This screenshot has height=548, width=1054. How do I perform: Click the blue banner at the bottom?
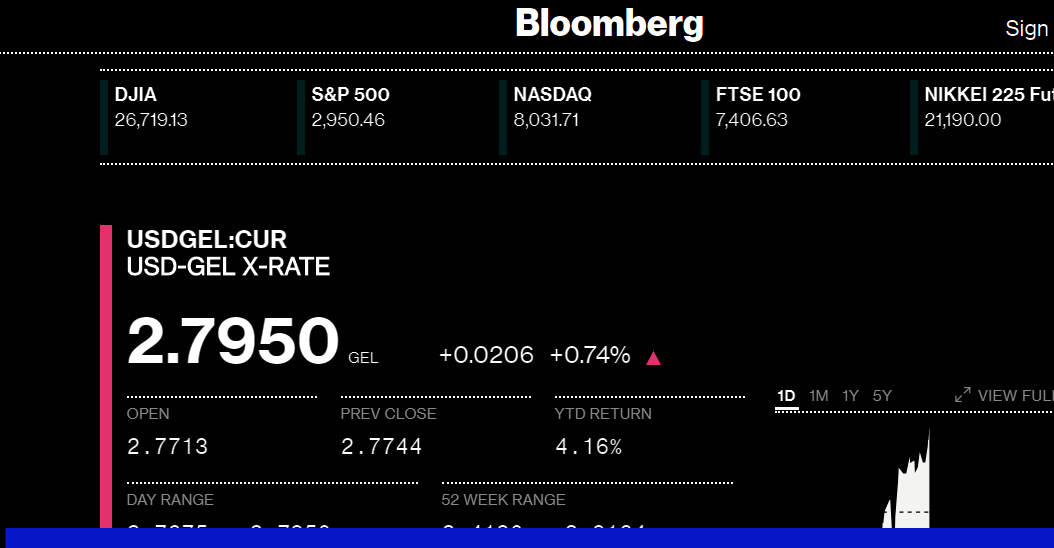(527, 538)
